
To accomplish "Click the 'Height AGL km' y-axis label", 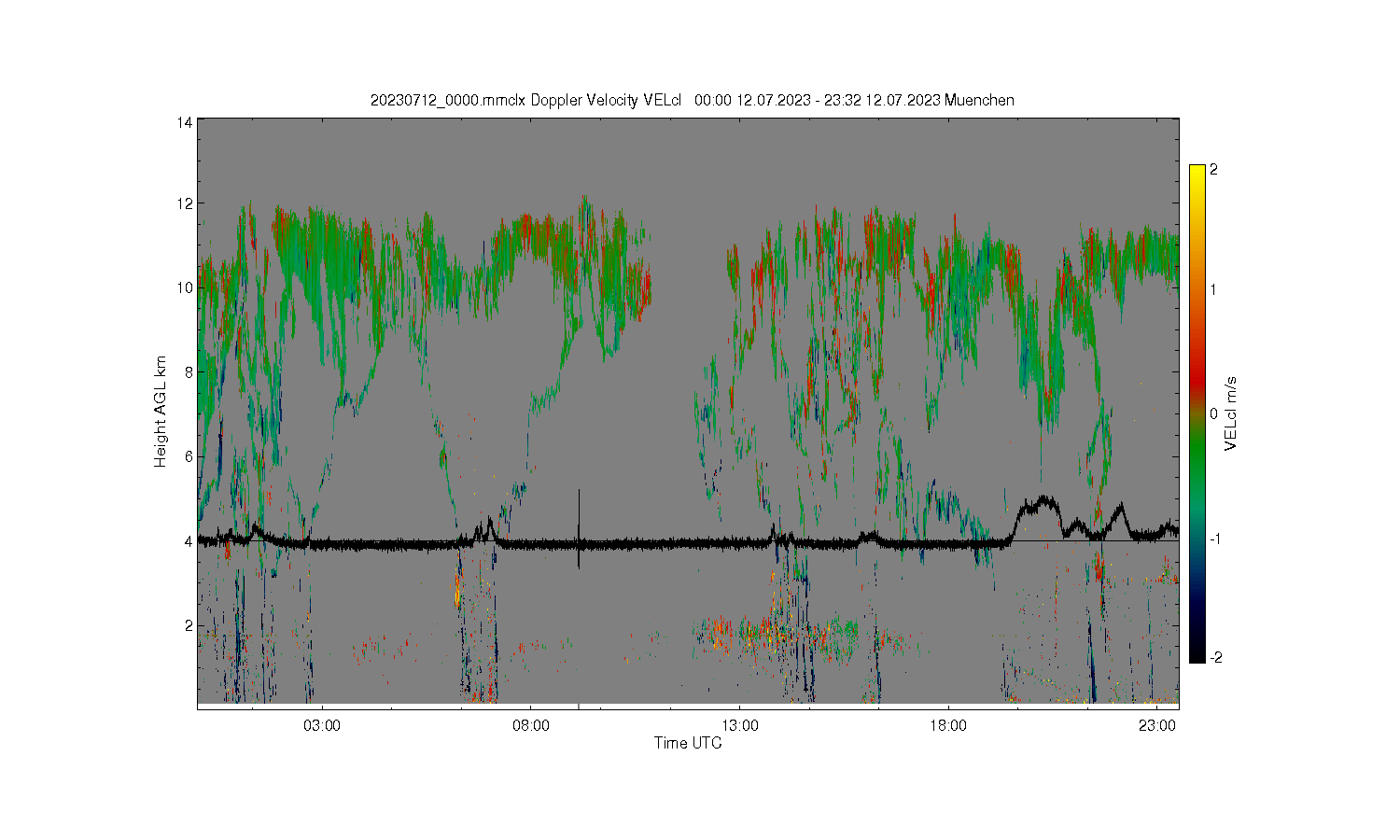I will pos(161,412).
